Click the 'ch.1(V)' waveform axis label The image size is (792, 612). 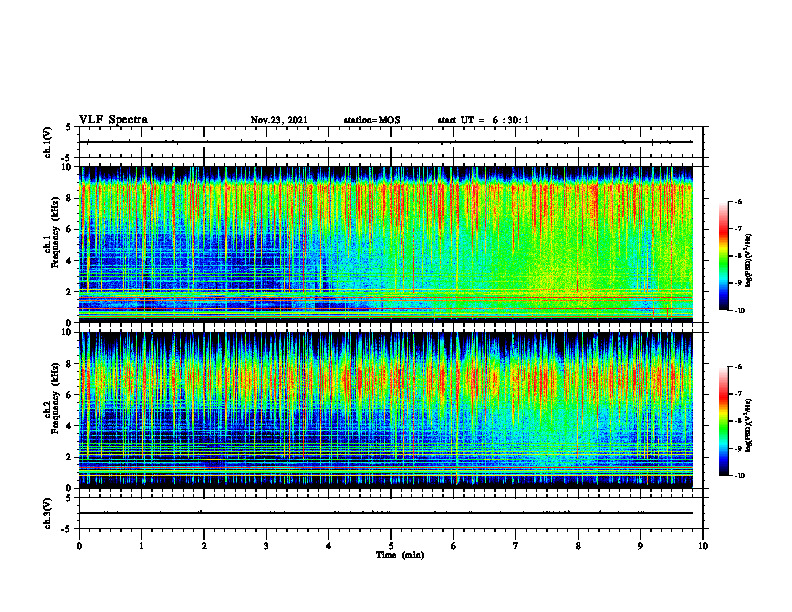pyautogui.click(x=47, y=142)
